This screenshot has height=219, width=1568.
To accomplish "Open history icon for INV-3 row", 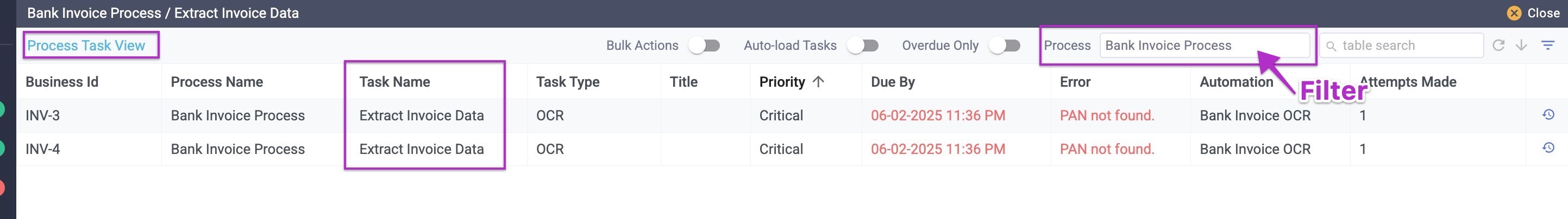I will pyautogui.click(x=1548, y=115).
